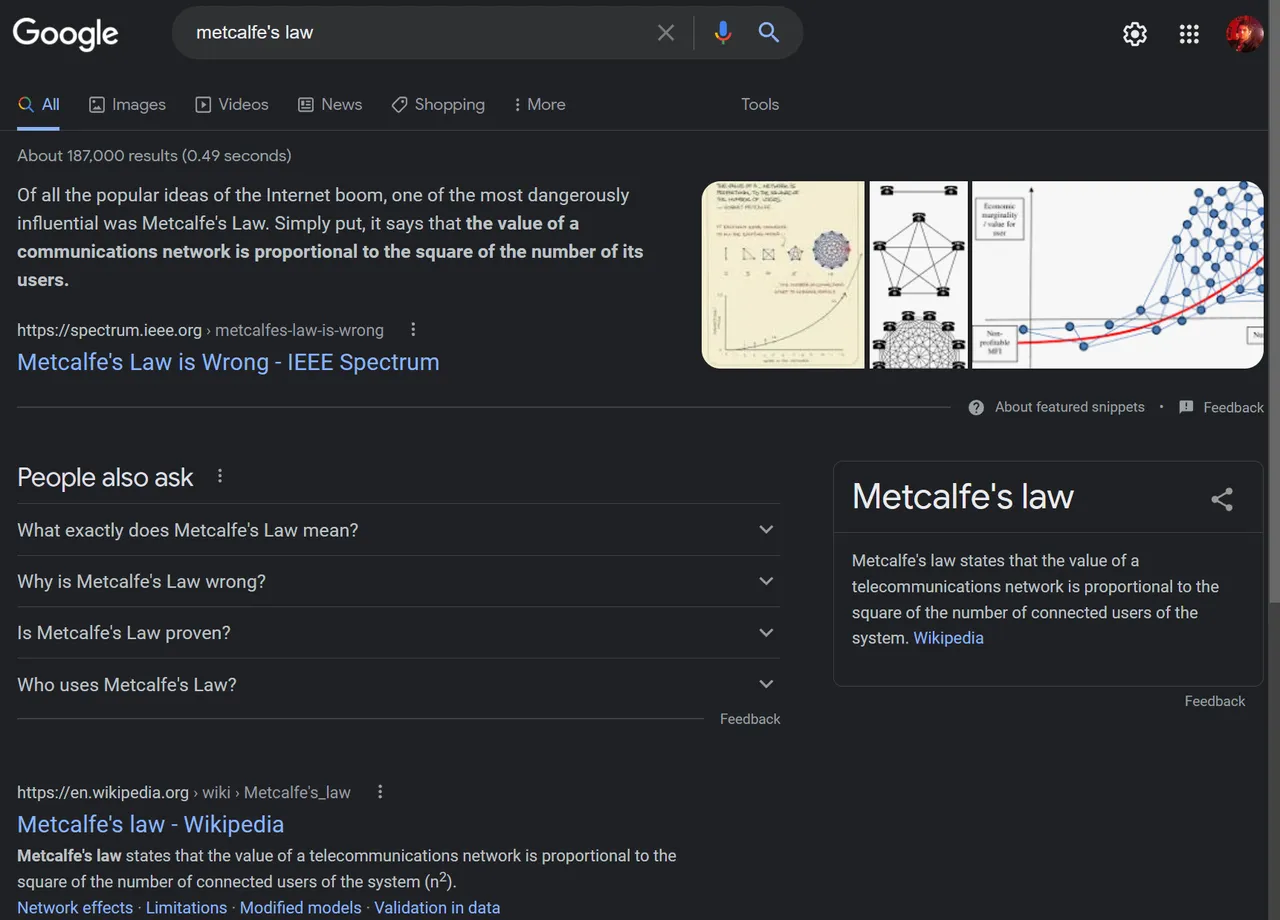Open the Validation in data sitelink
1280x920 pixels.
[x=437, y=908]
